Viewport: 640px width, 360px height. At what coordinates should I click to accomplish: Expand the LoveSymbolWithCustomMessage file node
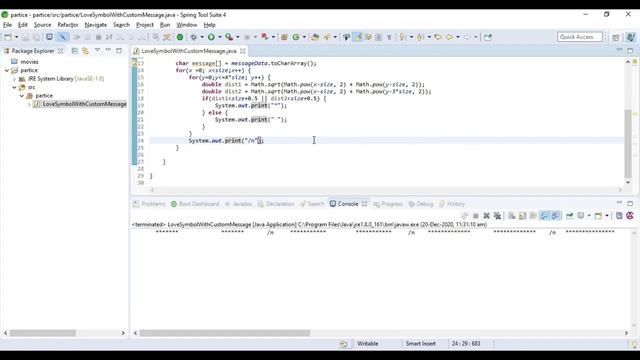[29, 104]
